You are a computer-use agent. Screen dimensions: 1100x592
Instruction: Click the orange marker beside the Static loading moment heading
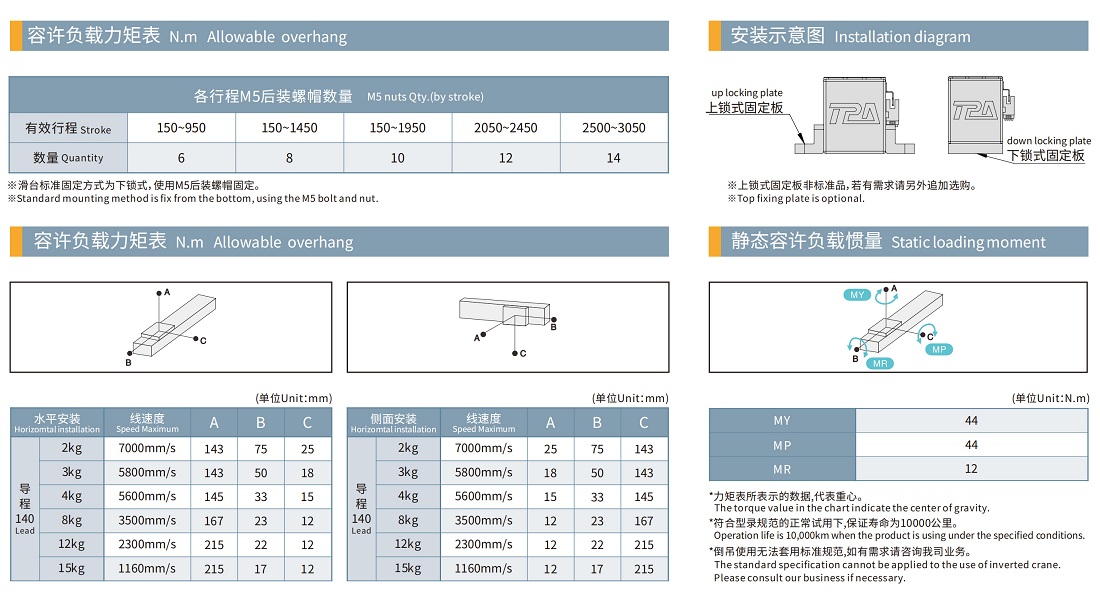click(715, 241)
